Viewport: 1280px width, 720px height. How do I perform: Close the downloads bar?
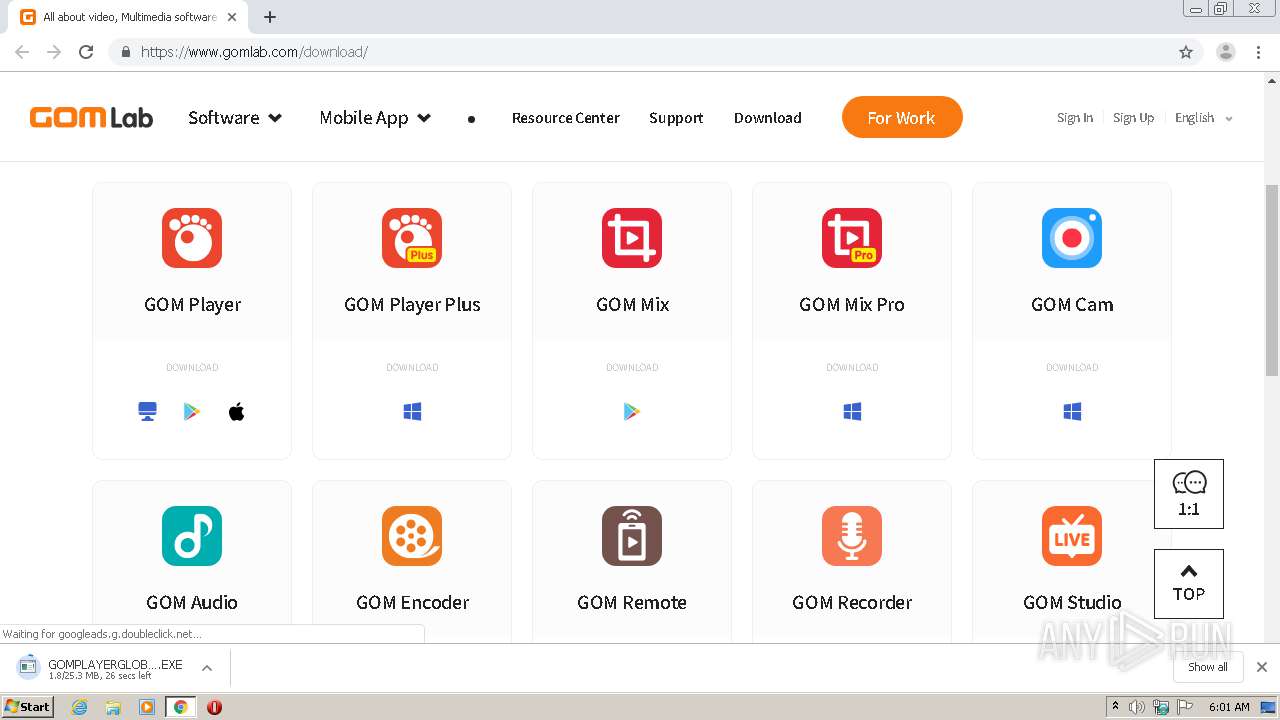[1262, 667]
